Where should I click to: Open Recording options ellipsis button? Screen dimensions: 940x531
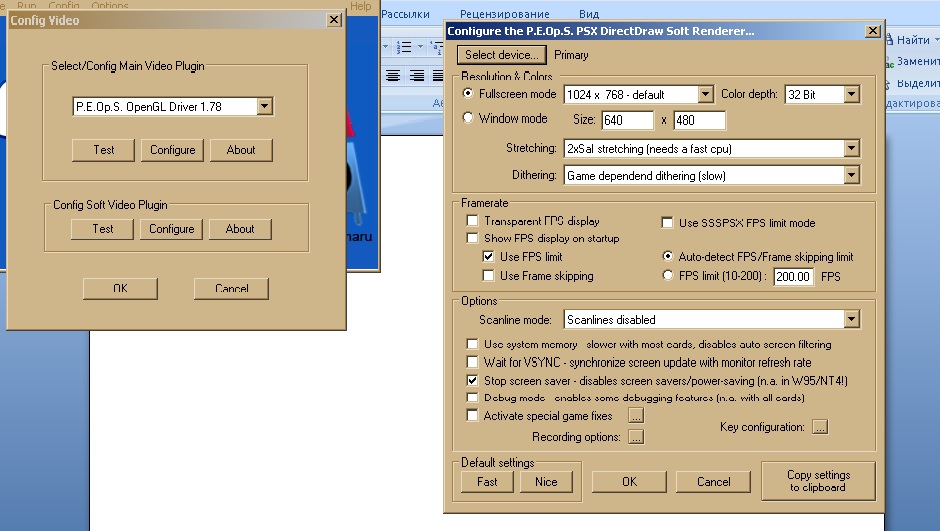click(636, 437)
